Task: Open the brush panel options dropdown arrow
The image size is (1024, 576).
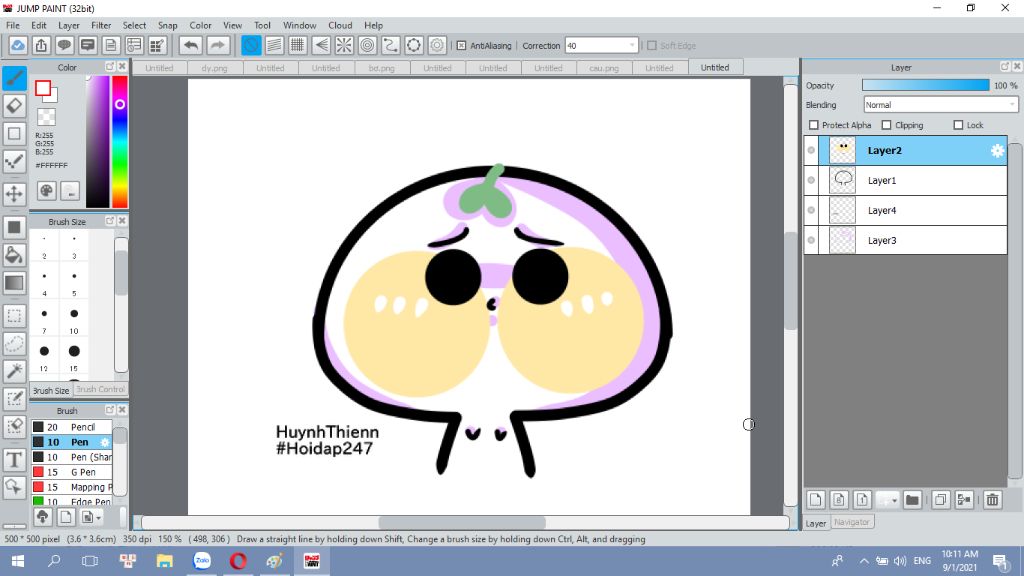Action: point(98,518)
